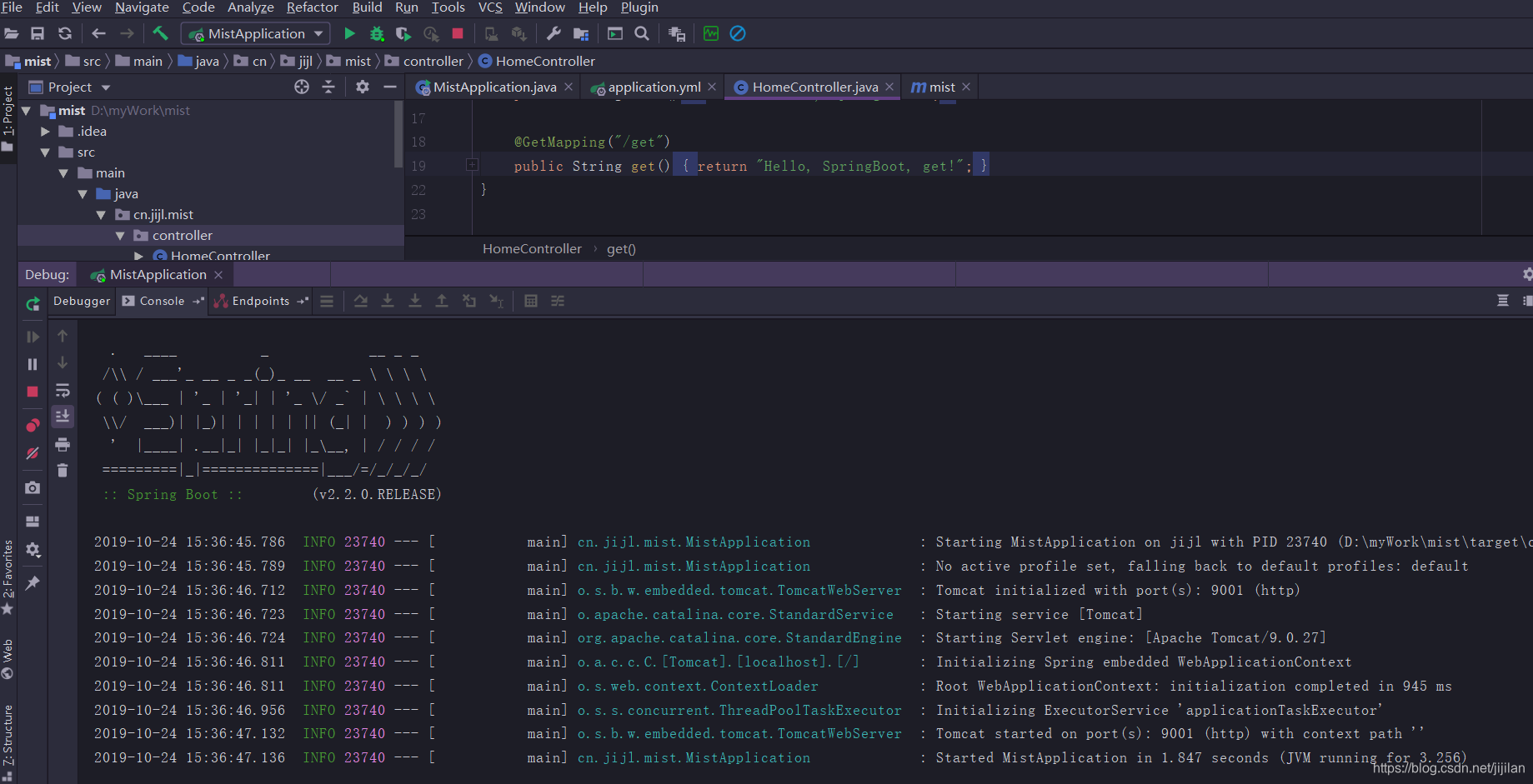Open the File menu
1533x784 pixels.
[12, 7]
